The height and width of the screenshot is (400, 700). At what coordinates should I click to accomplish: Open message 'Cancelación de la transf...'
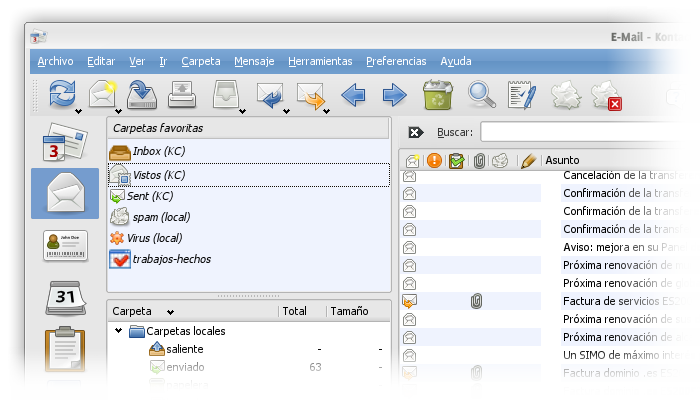[625, 175]
